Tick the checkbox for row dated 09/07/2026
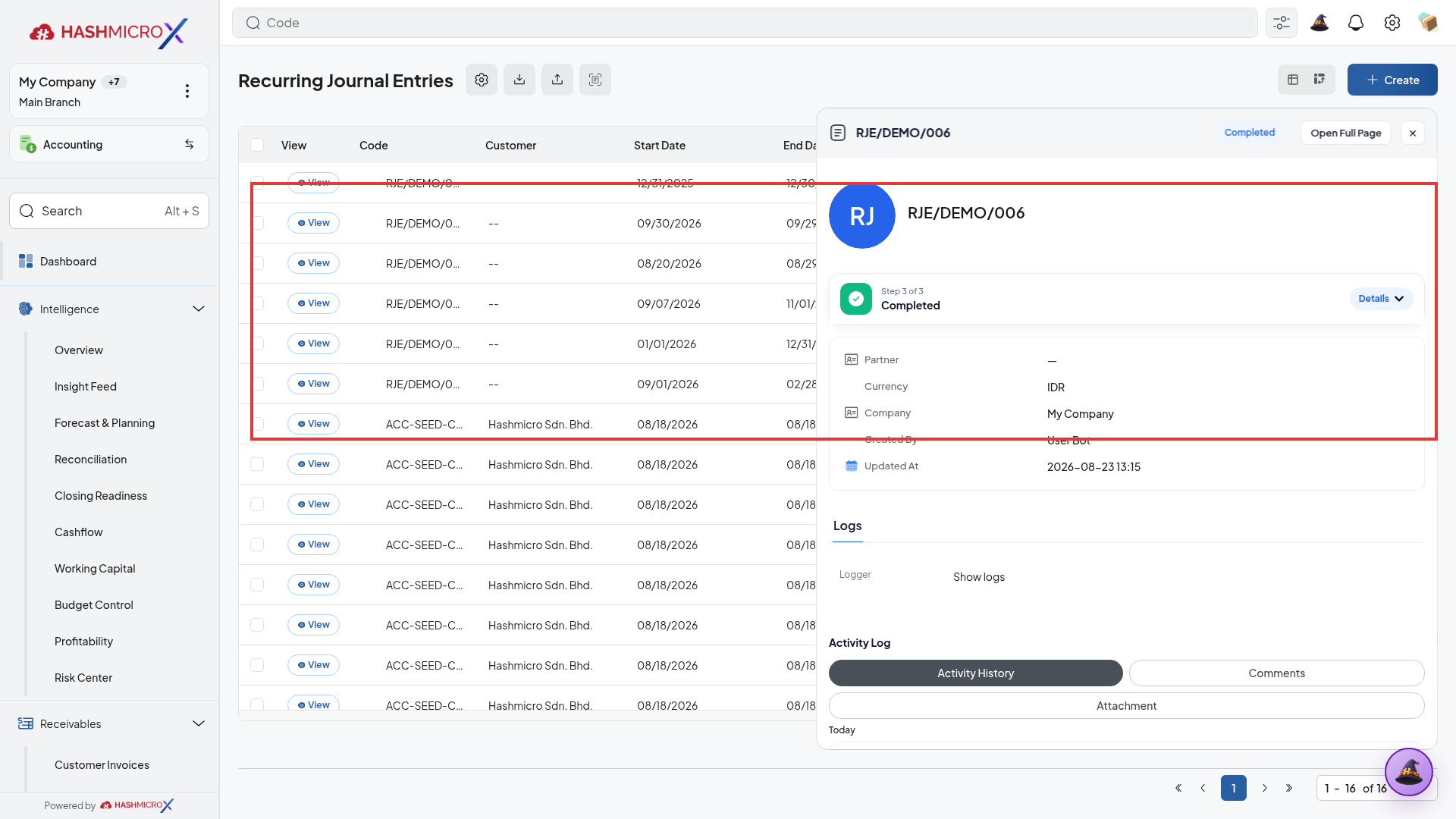This screenshot has width=1456, height=819. [257, 303]
